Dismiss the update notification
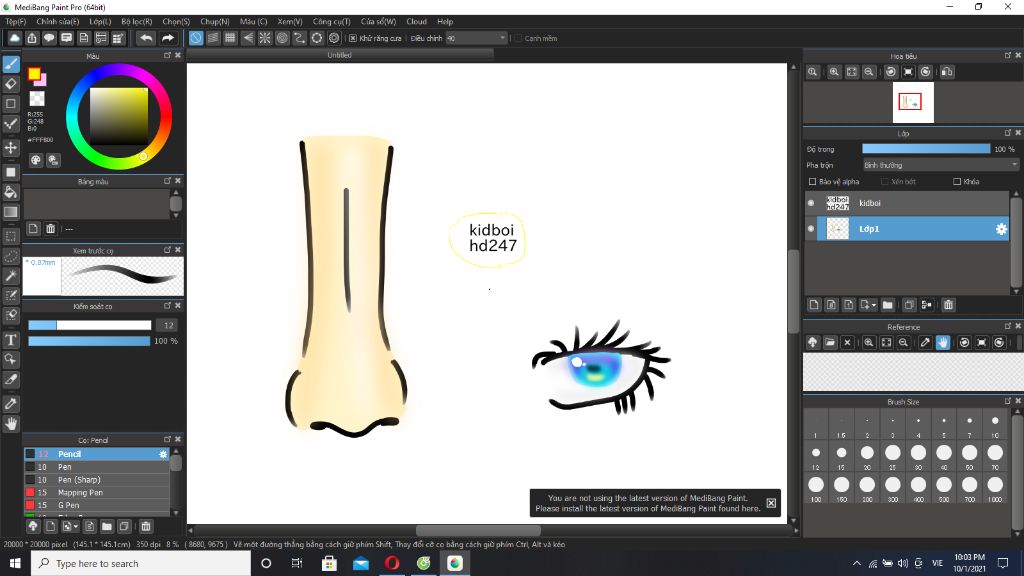This screenshot has width=1024, height=576. (771, 503)
